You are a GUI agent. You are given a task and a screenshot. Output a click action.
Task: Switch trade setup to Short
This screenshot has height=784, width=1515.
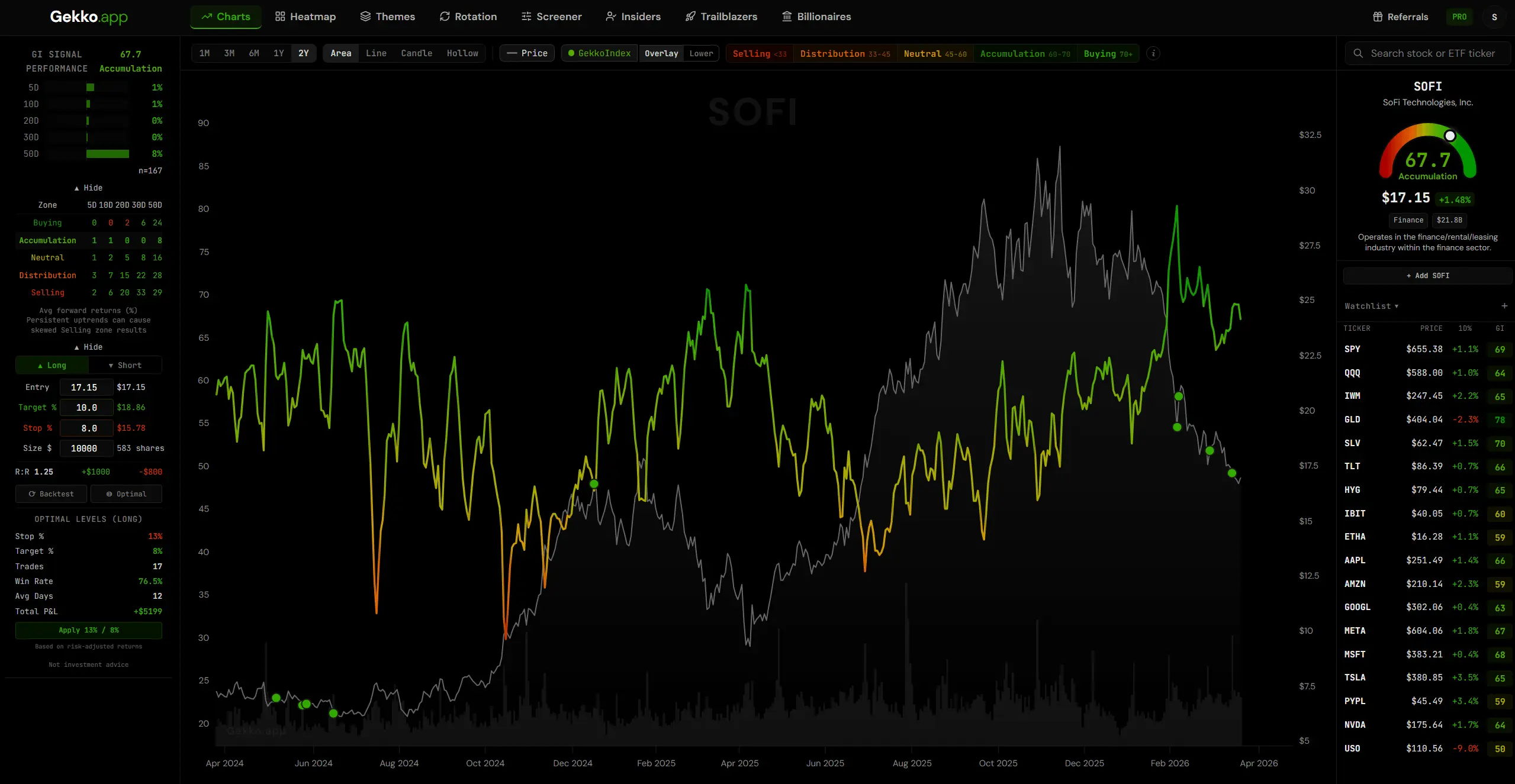pyautogui.click(x=125, y=365)
